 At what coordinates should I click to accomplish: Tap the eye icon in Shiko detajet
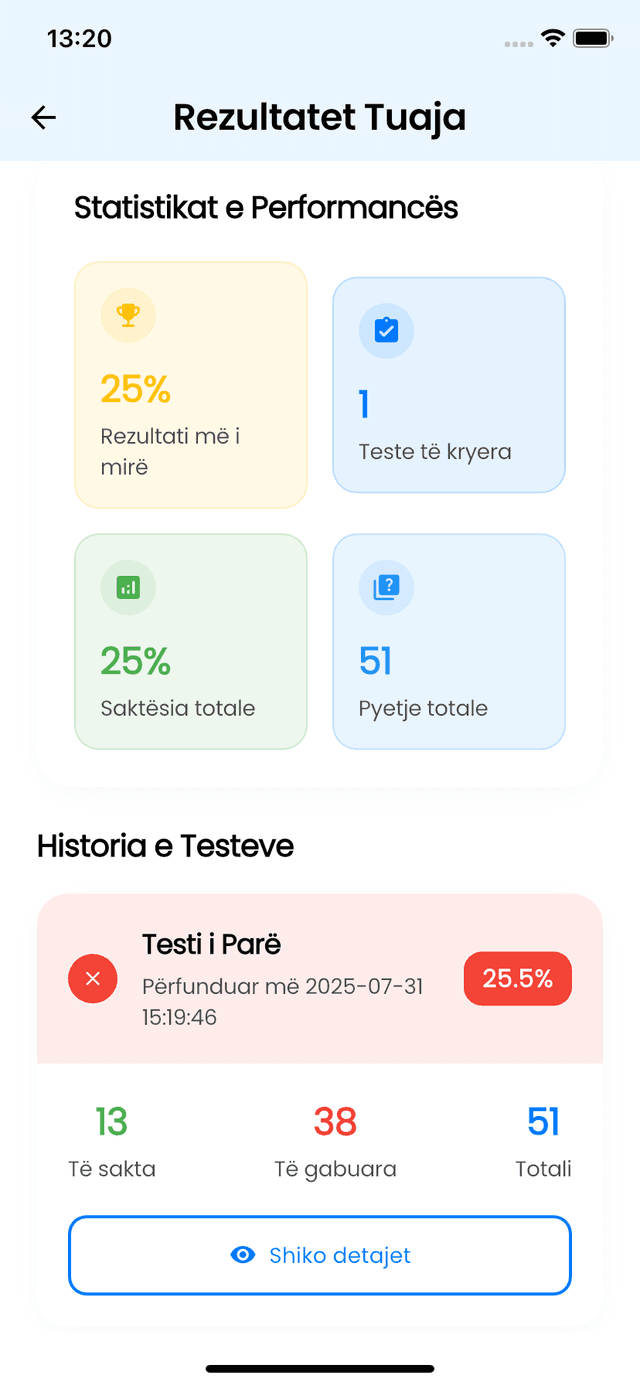click(x=243, y=1255)
